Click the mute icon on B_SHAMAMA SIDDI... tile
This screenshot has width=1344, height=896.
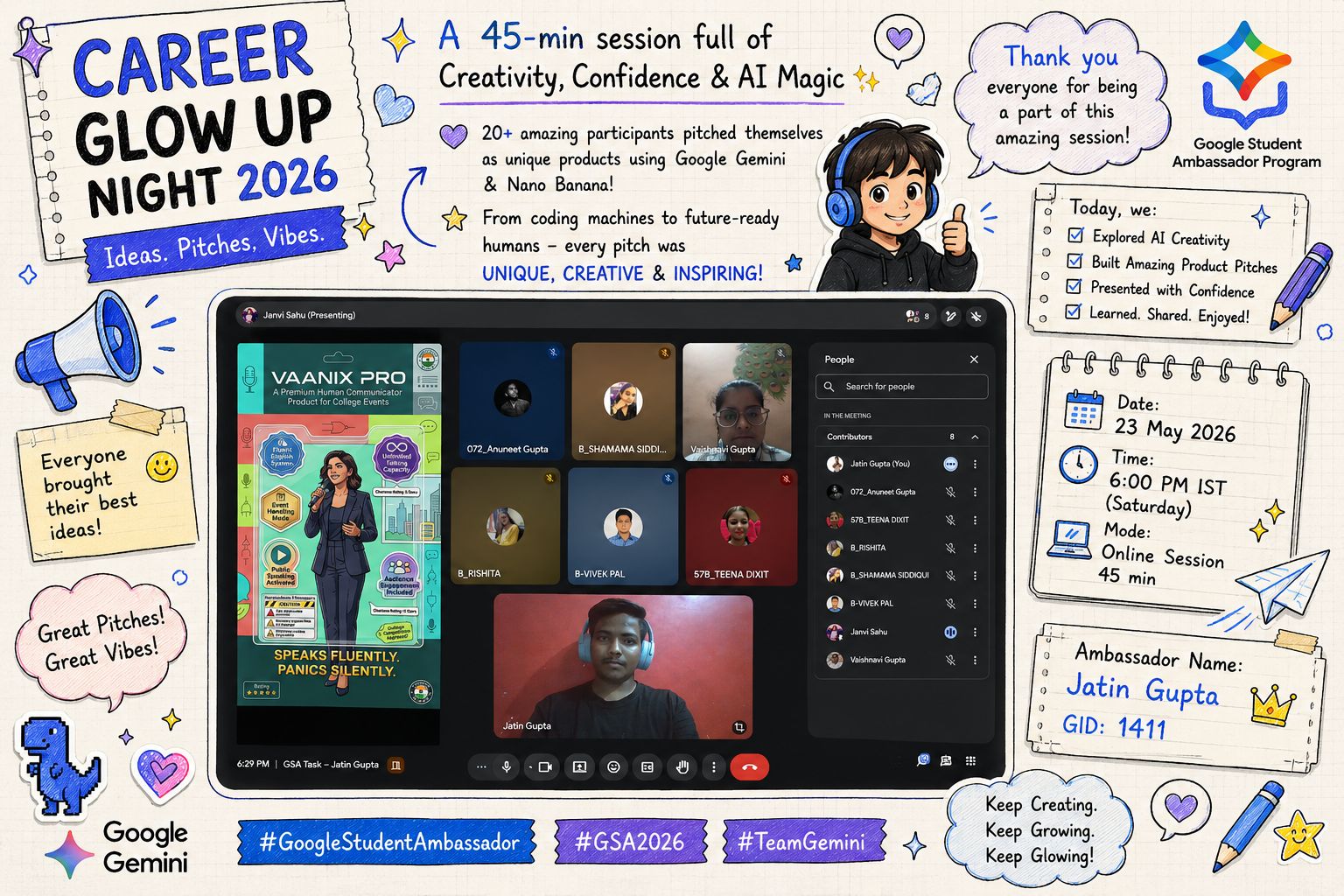coord(664,353)
